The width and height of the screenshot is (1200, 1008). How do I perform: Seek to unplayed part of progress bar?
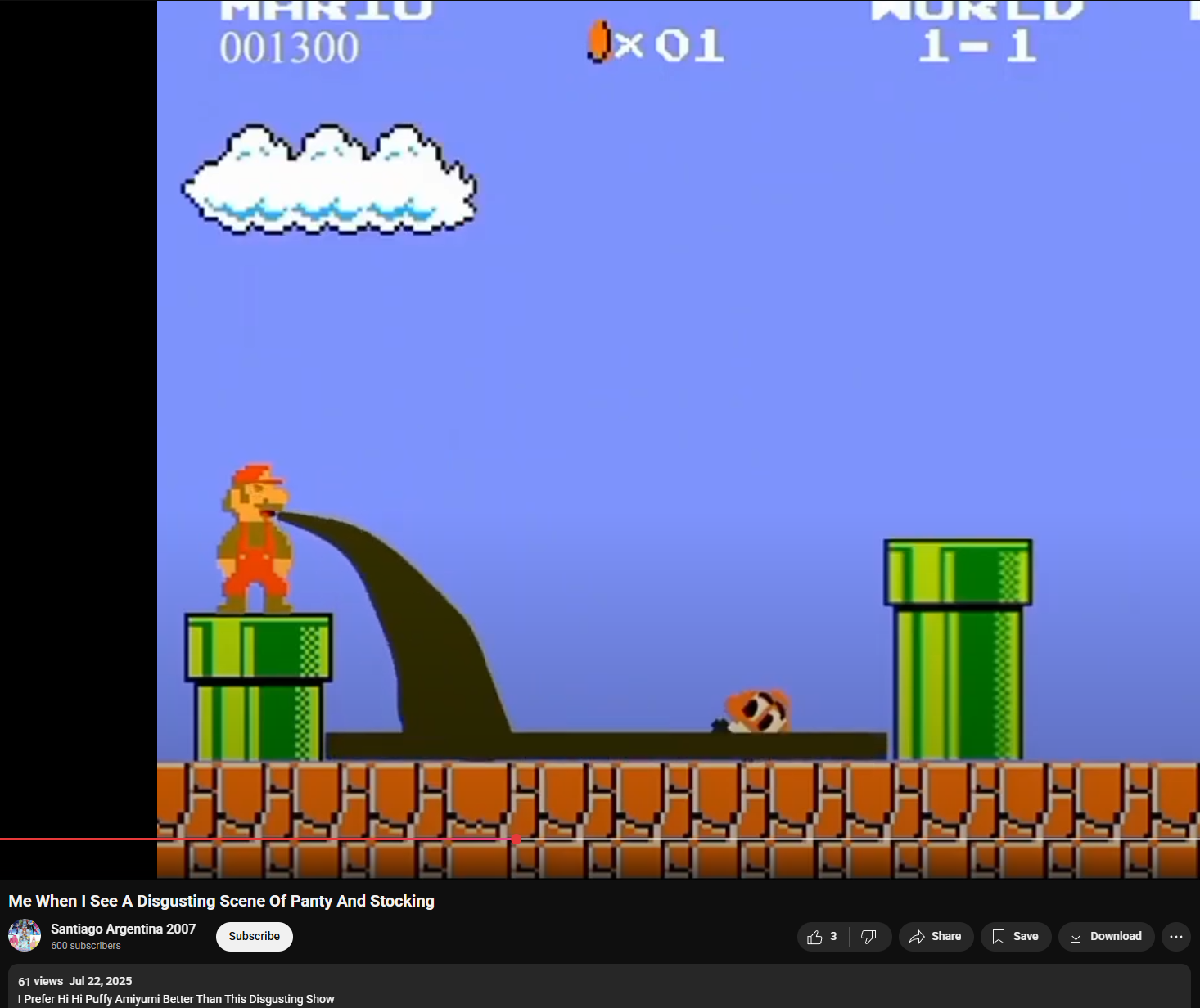[859, 839]
